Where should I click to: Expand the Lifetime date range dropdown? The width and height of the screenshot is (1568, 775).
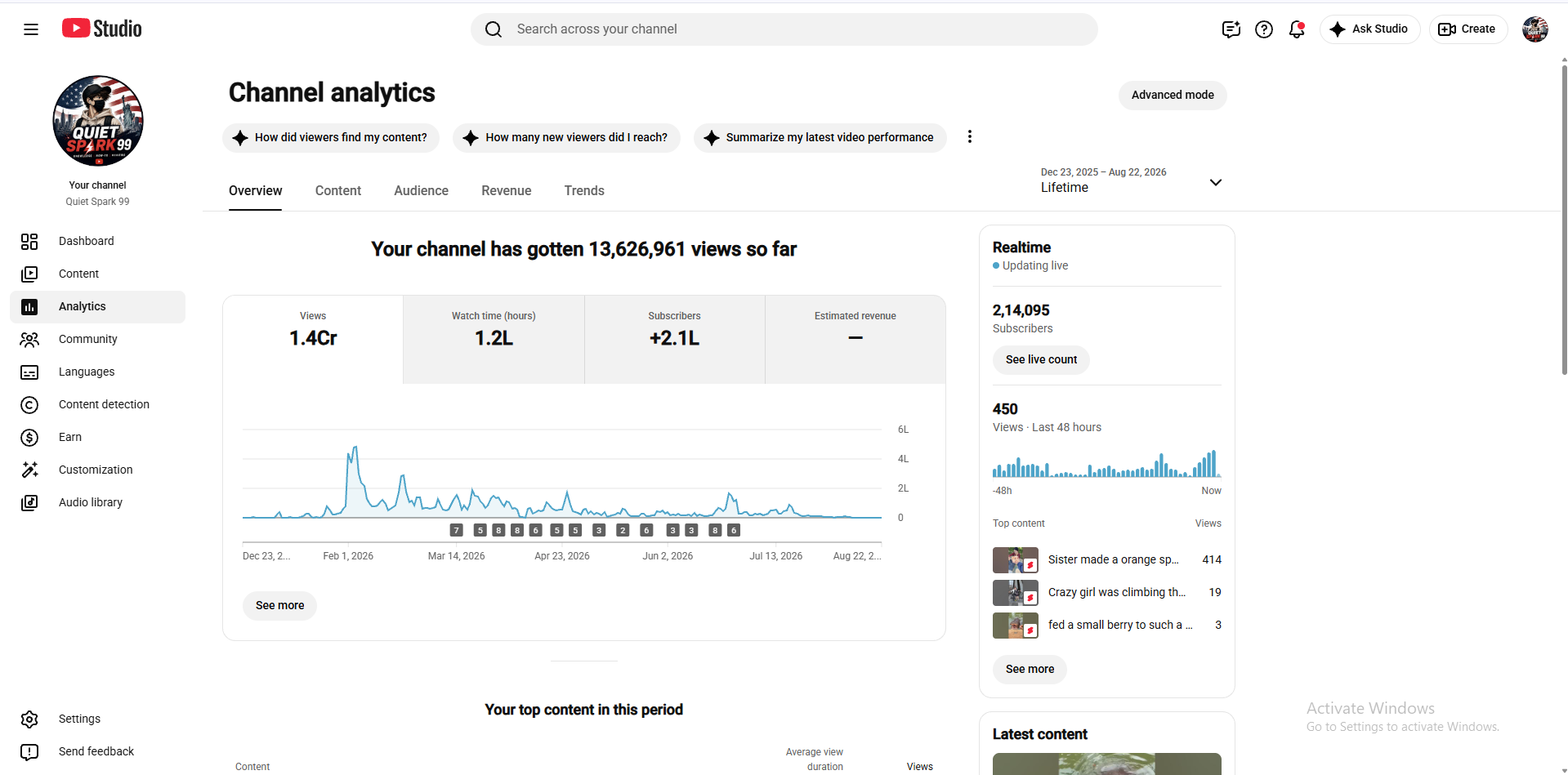[1132, 180]
